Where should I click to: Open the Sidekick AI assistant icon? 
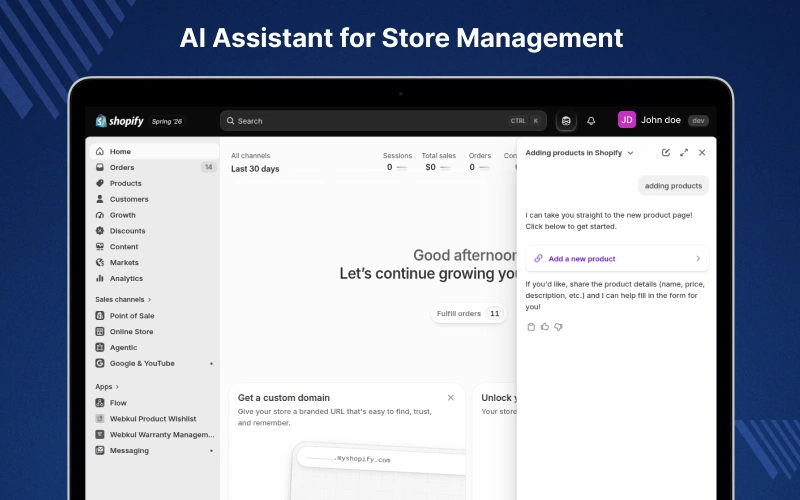coord(566,121)
